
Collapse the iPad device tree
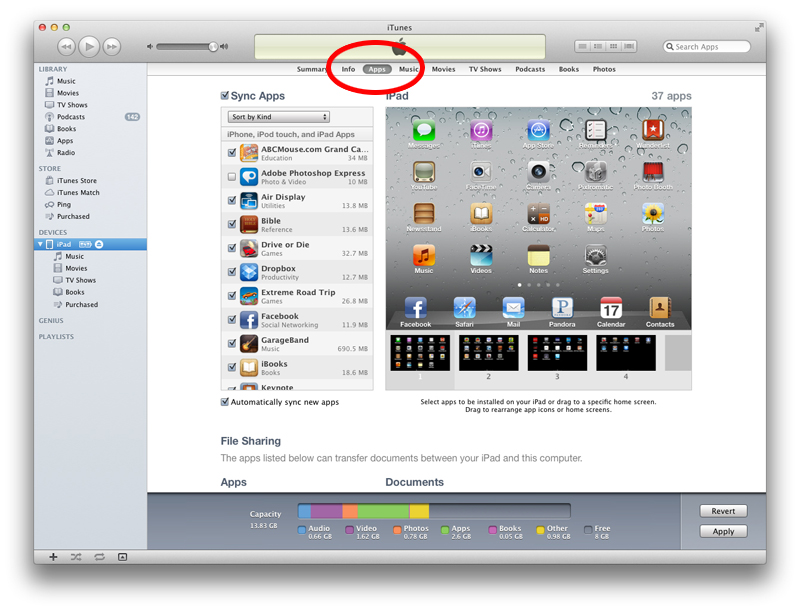click(40, 244)
